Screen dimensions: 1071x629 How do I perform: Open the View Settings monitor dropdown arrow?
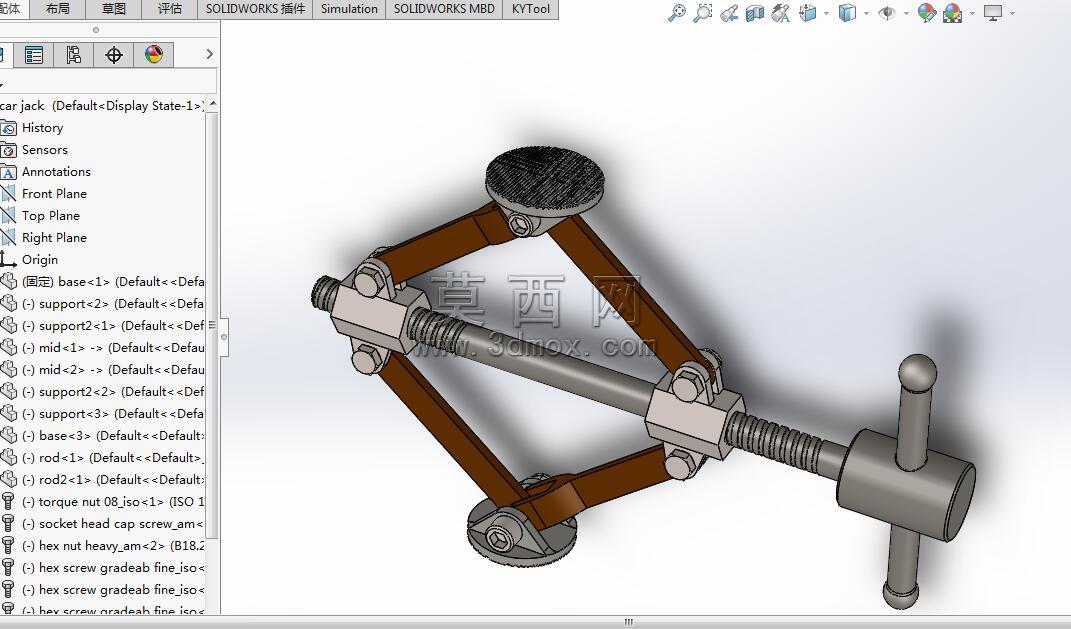click(1012, 13)
